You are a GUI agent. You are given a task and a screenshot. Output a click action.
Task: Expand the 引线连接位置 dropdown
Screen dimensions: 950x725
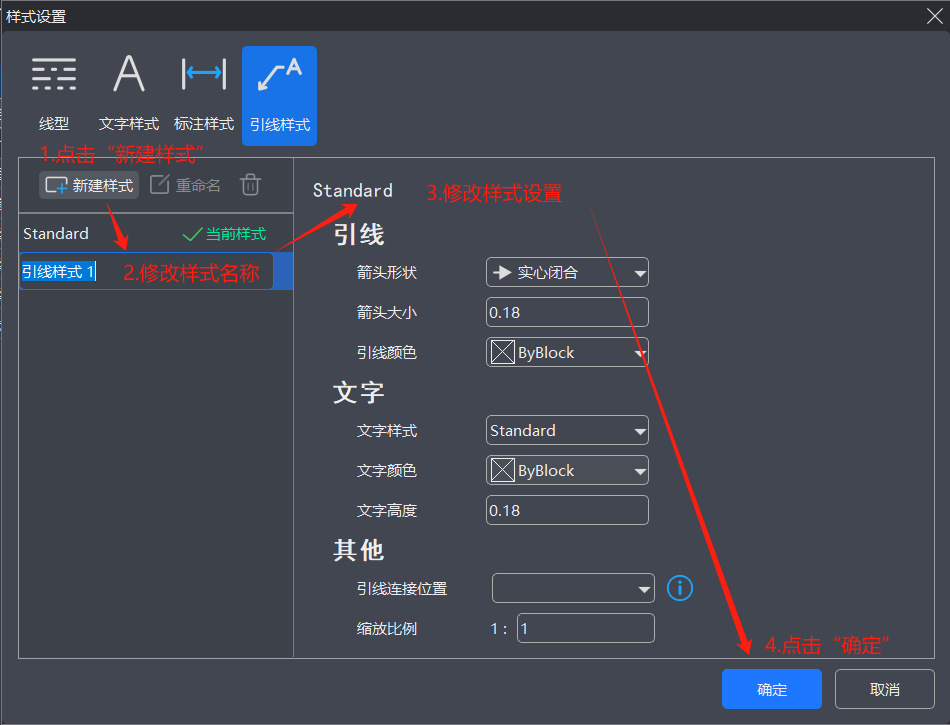[573, 589]
